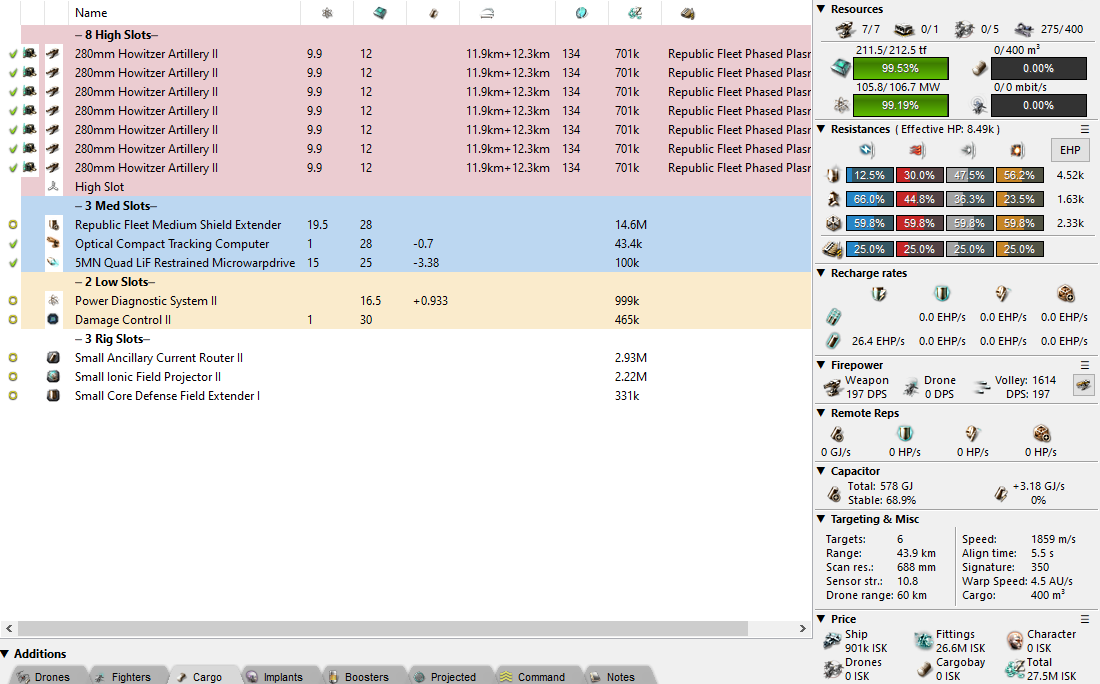Click the horizontal scrollbar right arrow

[804, 629]
